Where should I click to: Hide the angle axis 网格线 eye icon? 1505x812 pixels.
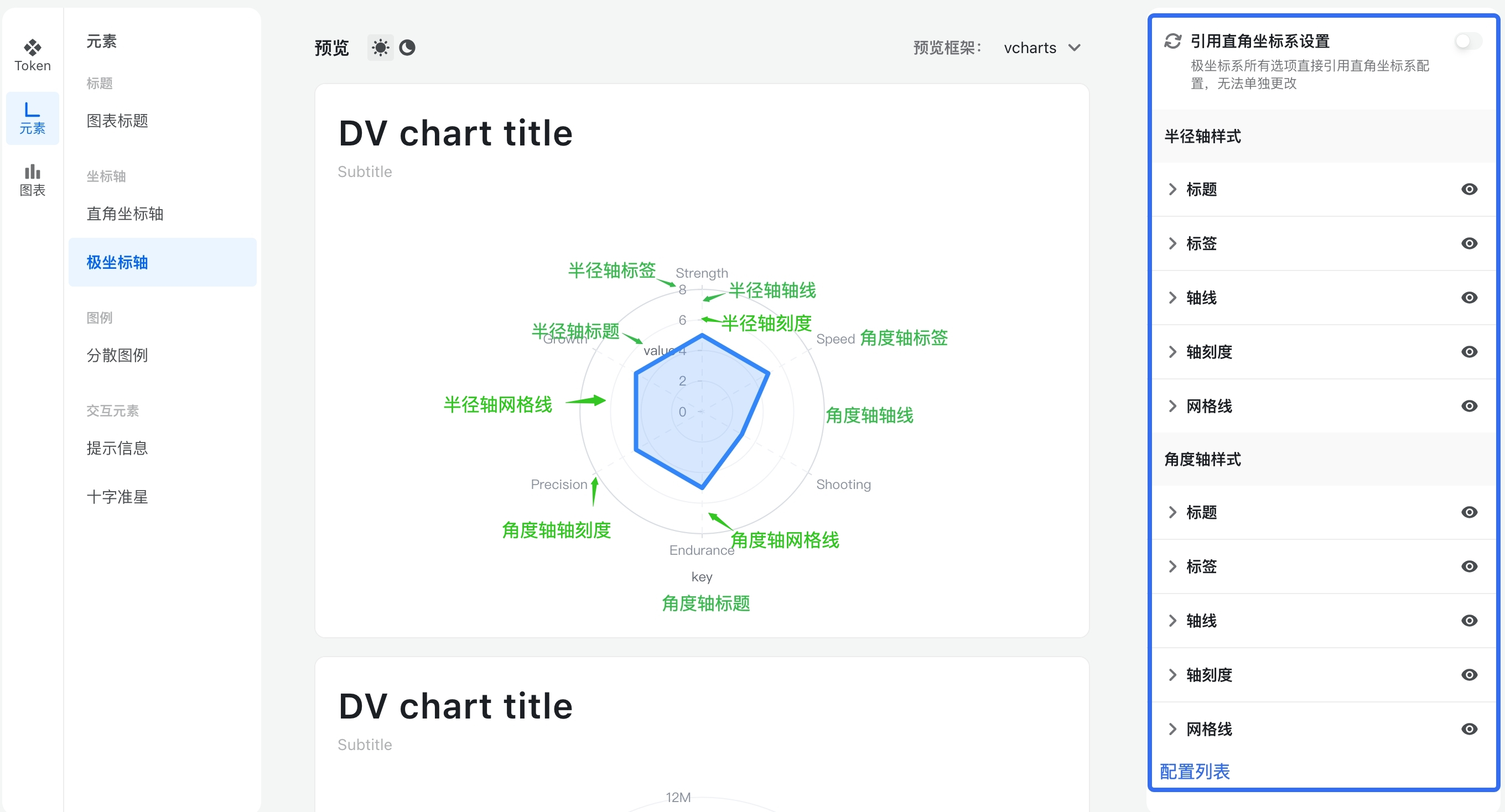click(1469, 728)
